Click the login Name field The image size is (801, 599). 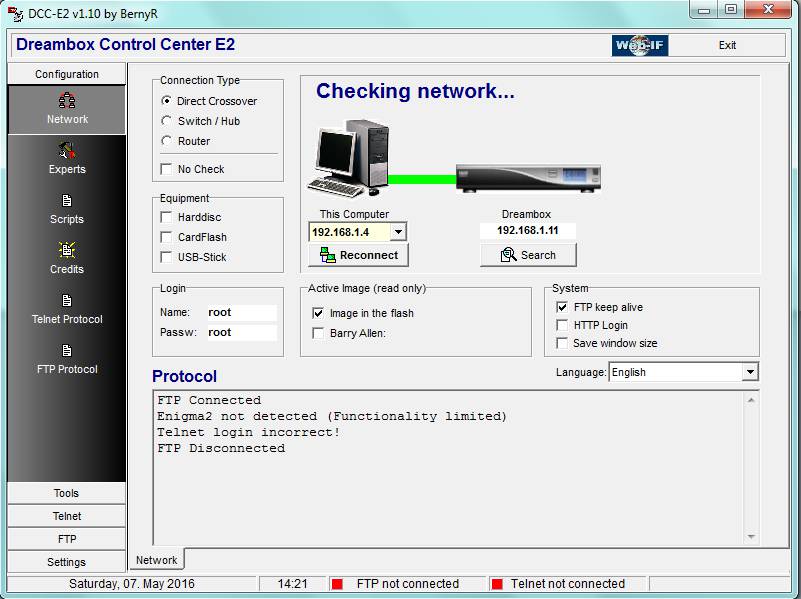[242, 313]
